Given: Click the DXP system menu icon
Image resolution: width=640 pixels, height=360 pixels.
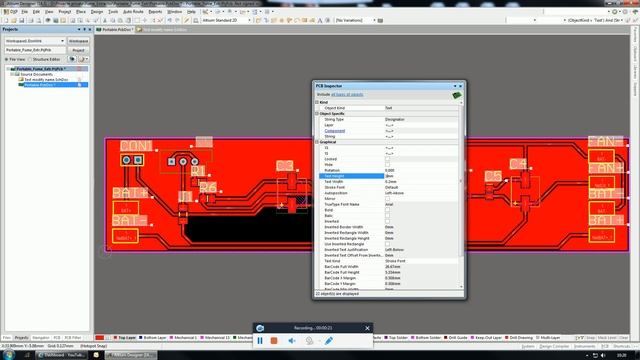Looking at the screenshot, I should [x=10, y=12].
